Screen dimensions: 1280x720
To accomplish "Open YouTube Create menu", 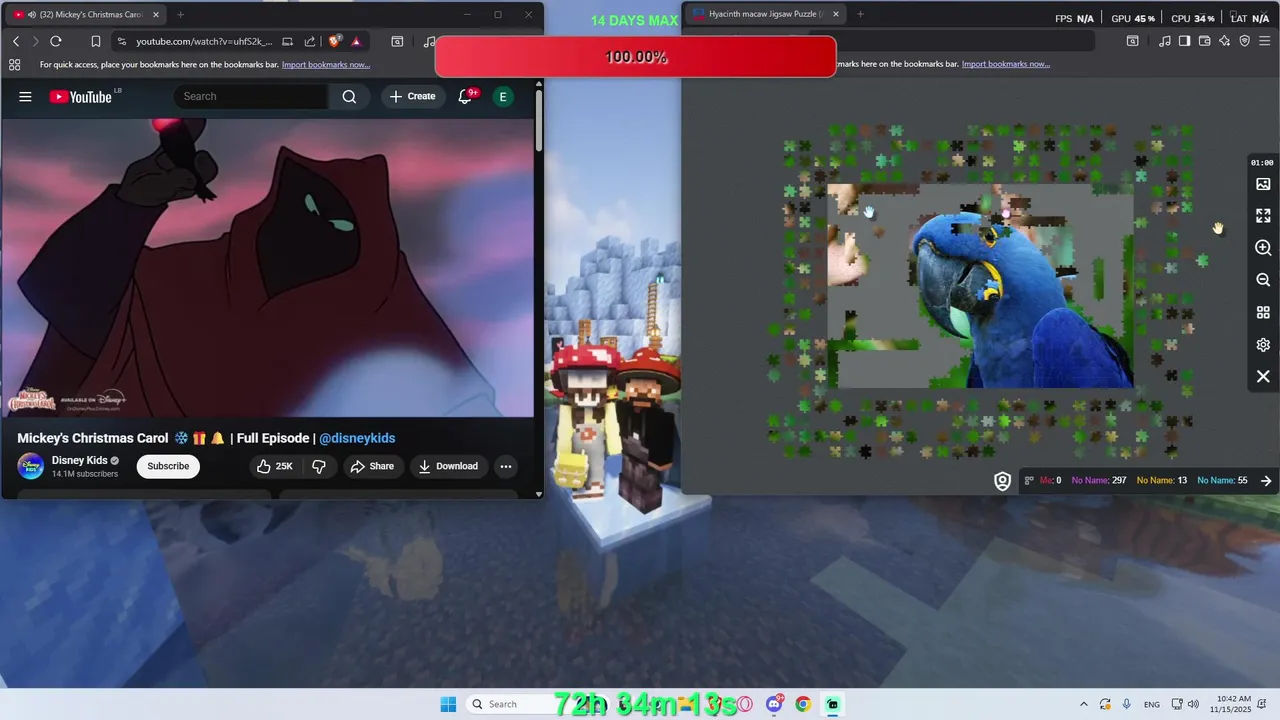I will coord(412,96).
